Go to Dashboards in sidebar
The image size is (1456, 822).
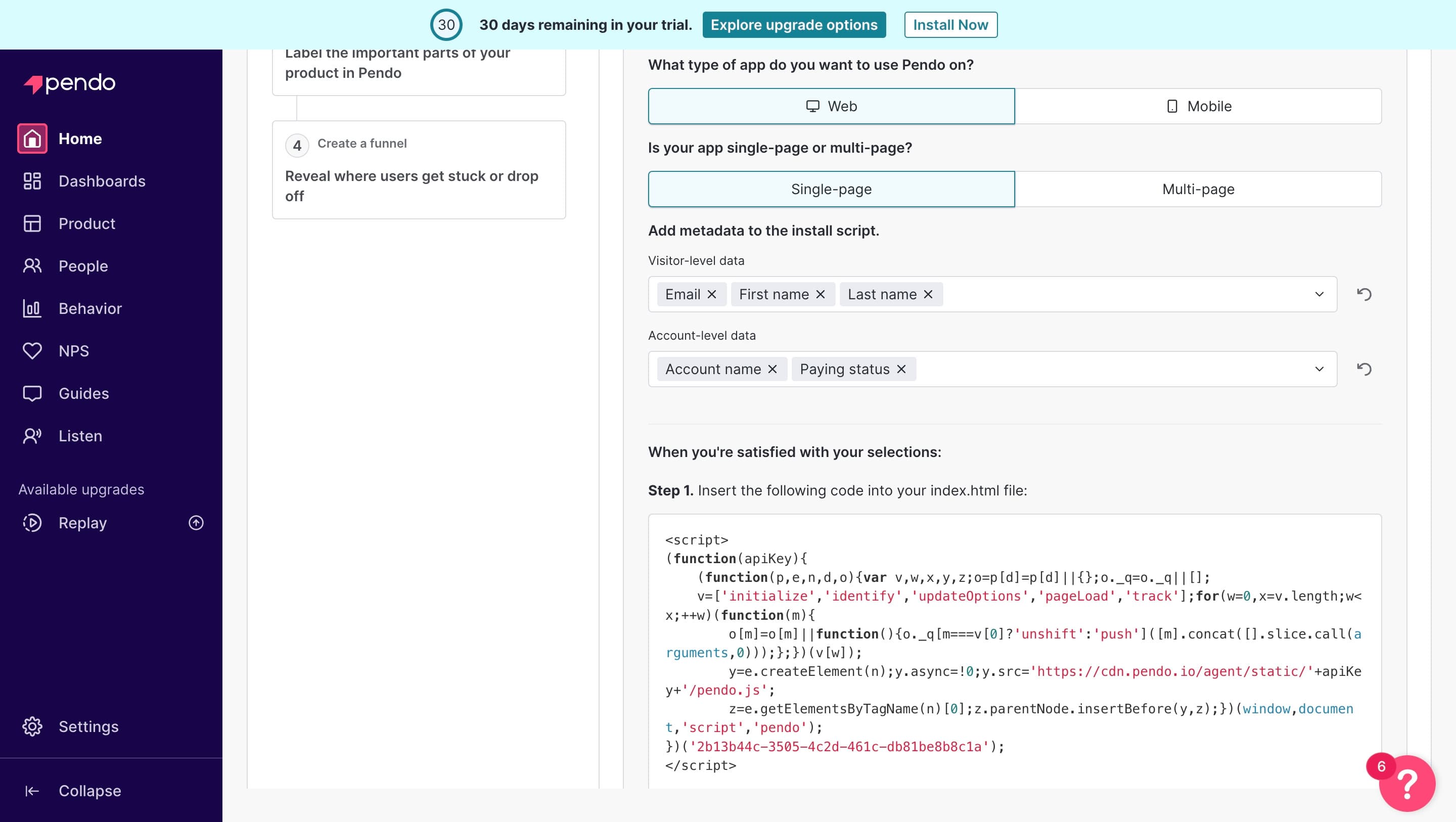point(102,181)
